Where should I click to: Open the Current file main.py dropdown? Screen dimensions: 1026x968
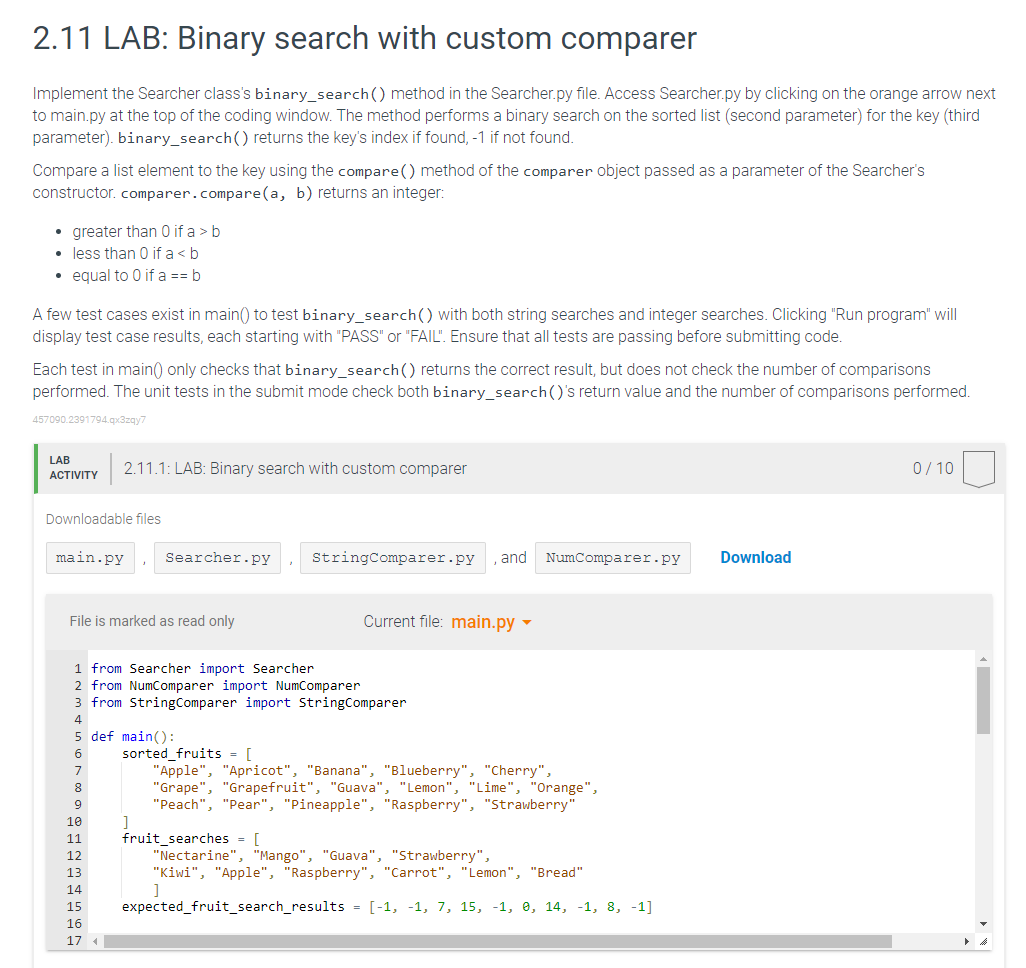coord(491,622)
